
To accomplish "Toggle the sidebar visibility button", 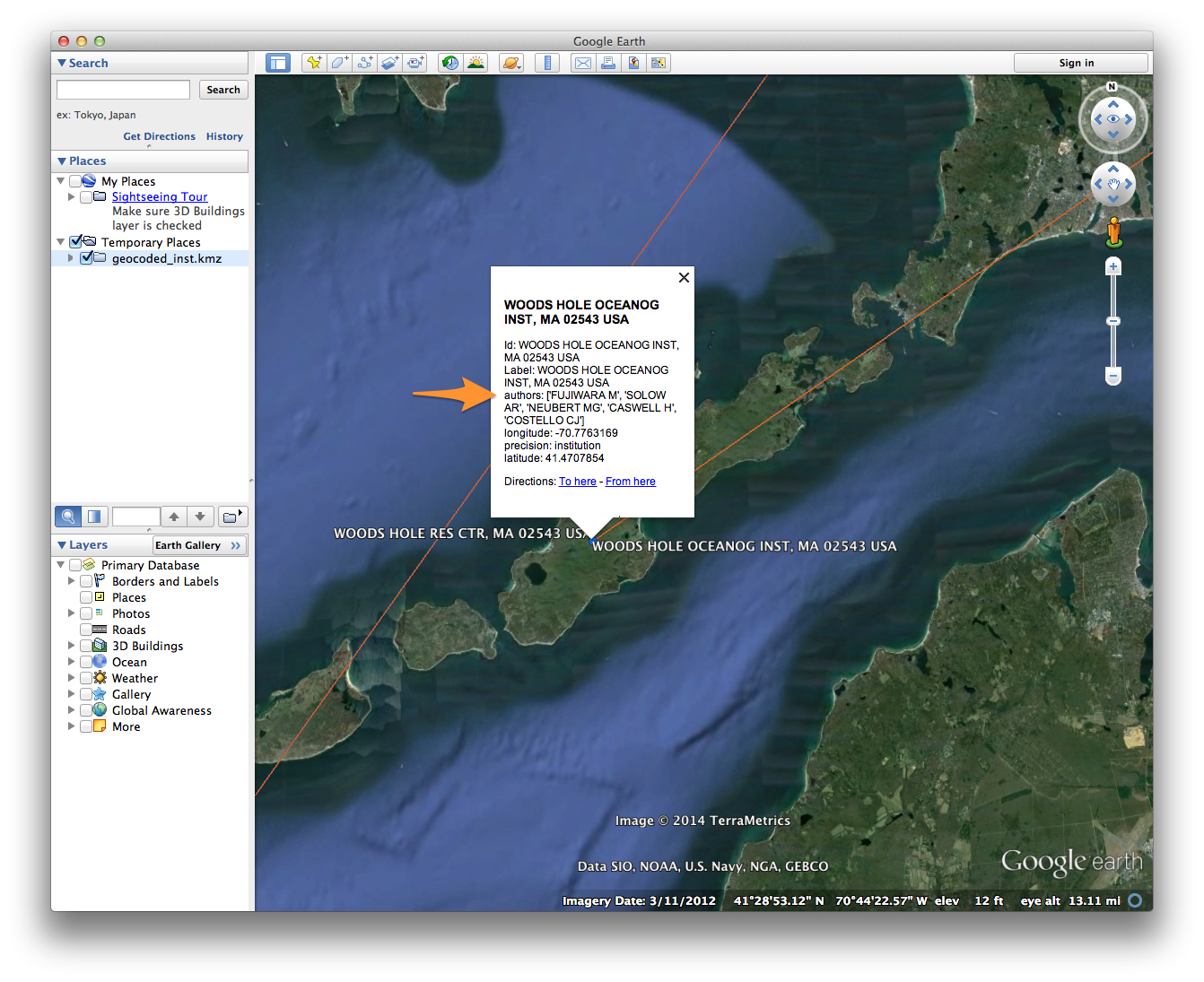I will [278, 63].
